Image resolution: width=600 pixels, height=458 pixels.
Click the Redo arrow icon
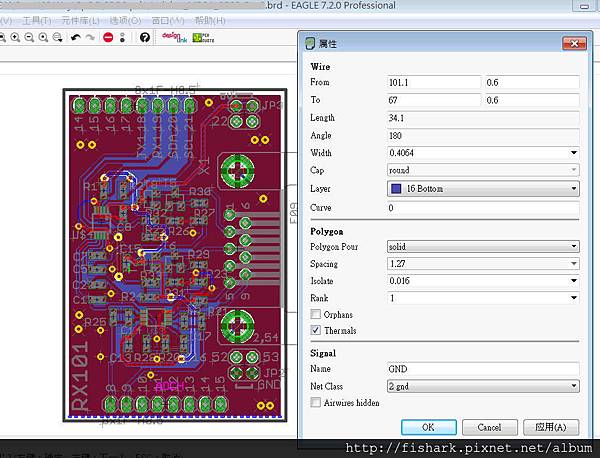click(91, 38)
